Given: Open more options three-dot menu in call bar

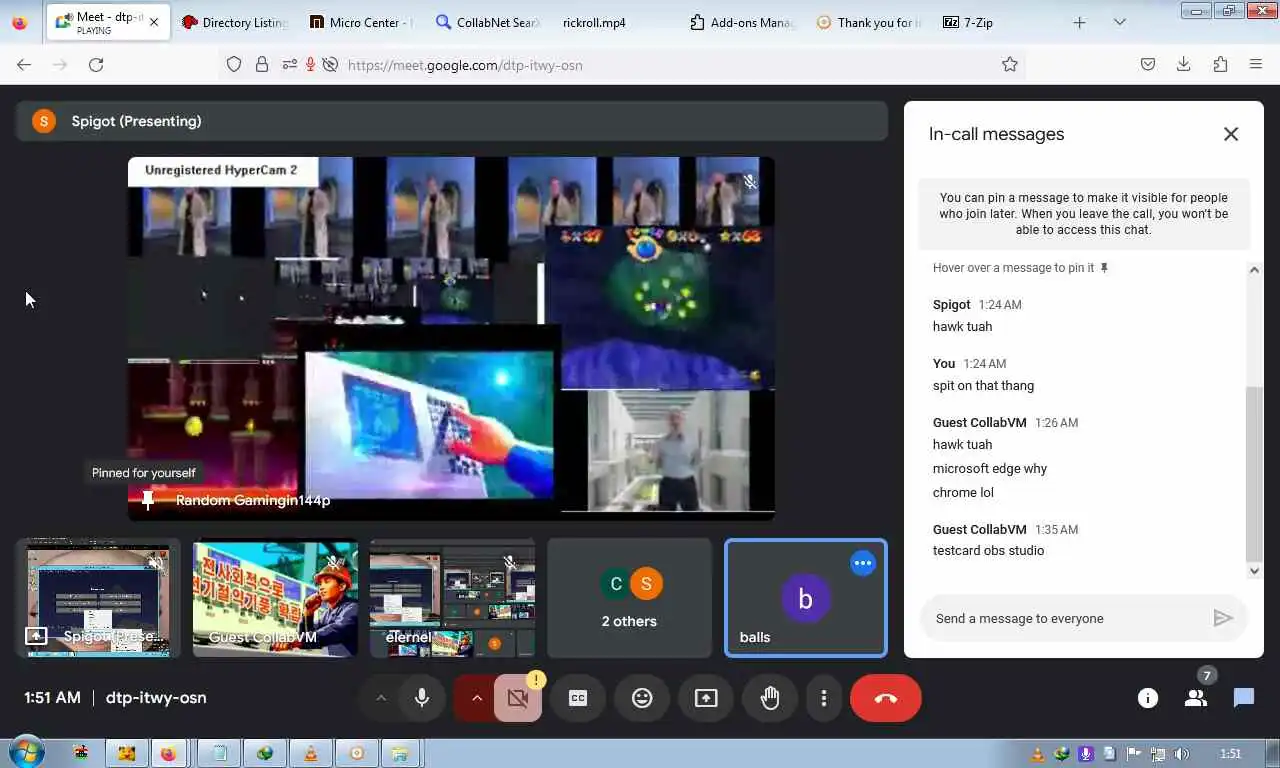Looking at the screenshot, I should pyautogui.click(x=824, y=698).
